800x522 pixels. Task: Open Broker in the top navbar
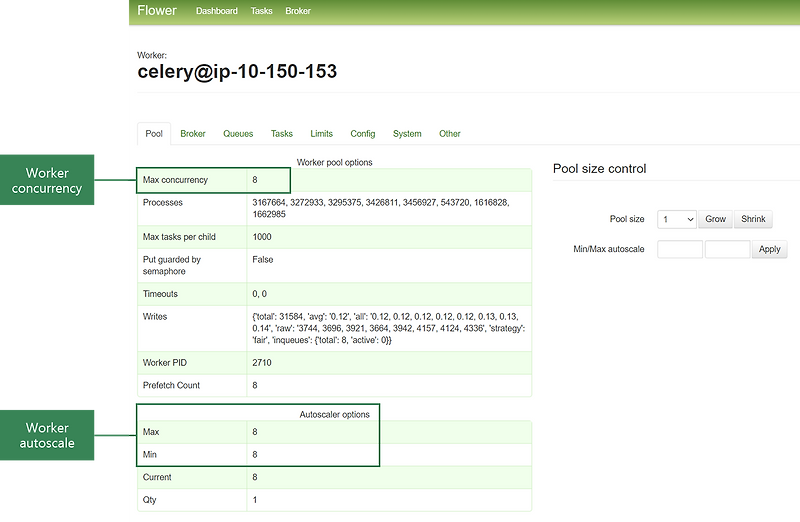(298, 11)
